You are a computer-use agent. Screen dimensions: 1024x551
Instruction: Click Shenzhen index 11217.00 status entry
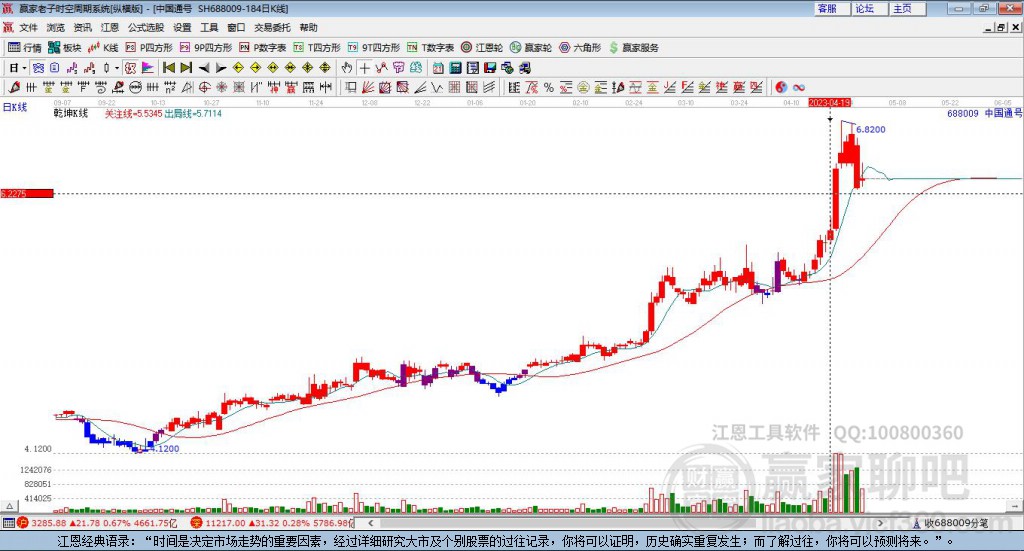(271, 523)
